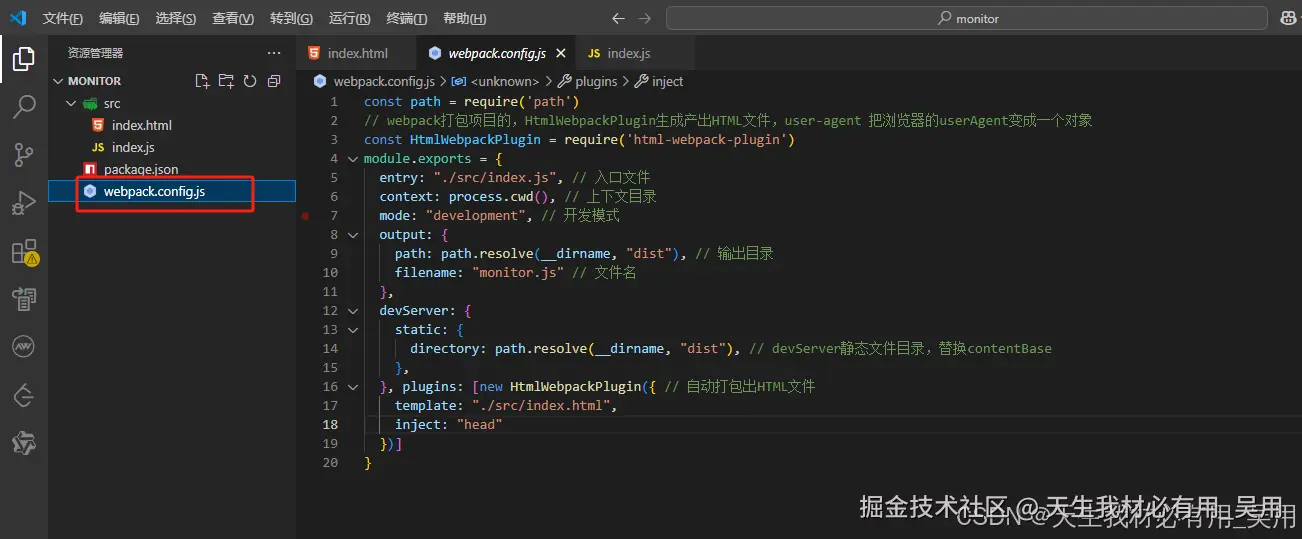The image size is (1302, 539).
Task: Select the webpack.config.js editor tab
Action: pyautogui.click(x=496, y=53)
